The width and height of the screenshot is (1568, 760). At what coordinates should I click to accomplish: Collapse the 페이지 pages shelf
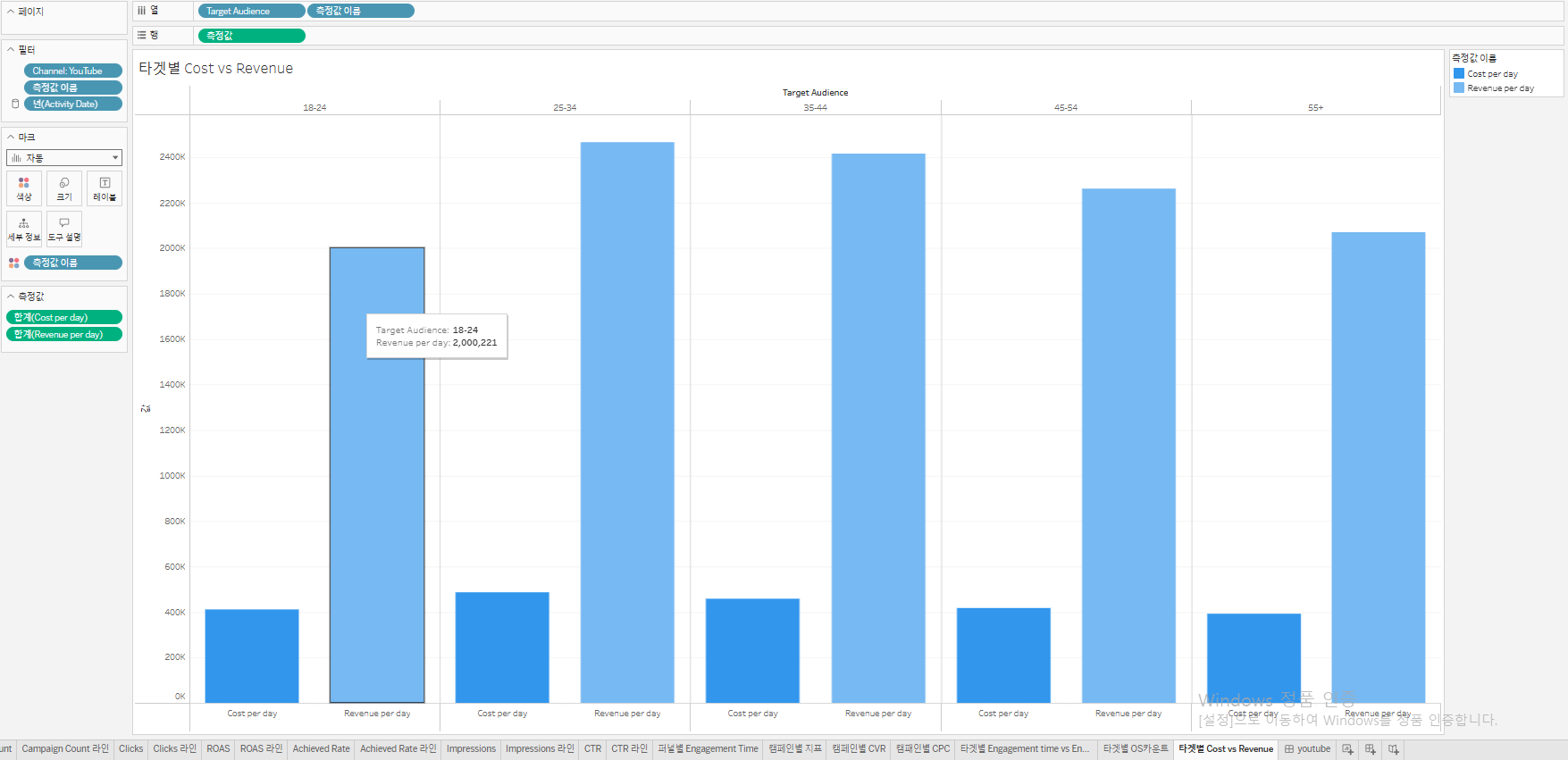pyautogui.click(x=11, y=12)
